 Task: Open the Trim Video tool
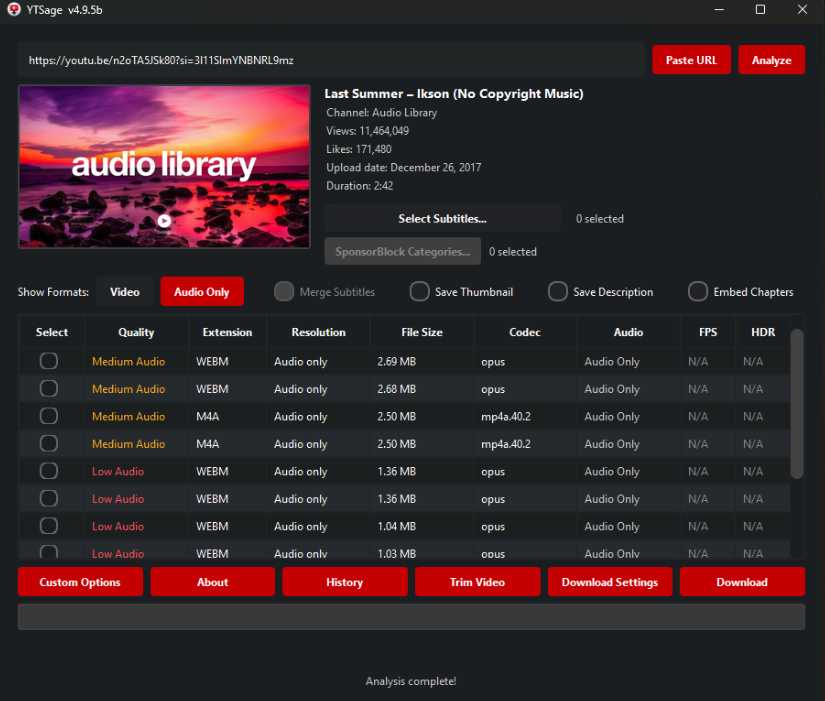point(477,582)
